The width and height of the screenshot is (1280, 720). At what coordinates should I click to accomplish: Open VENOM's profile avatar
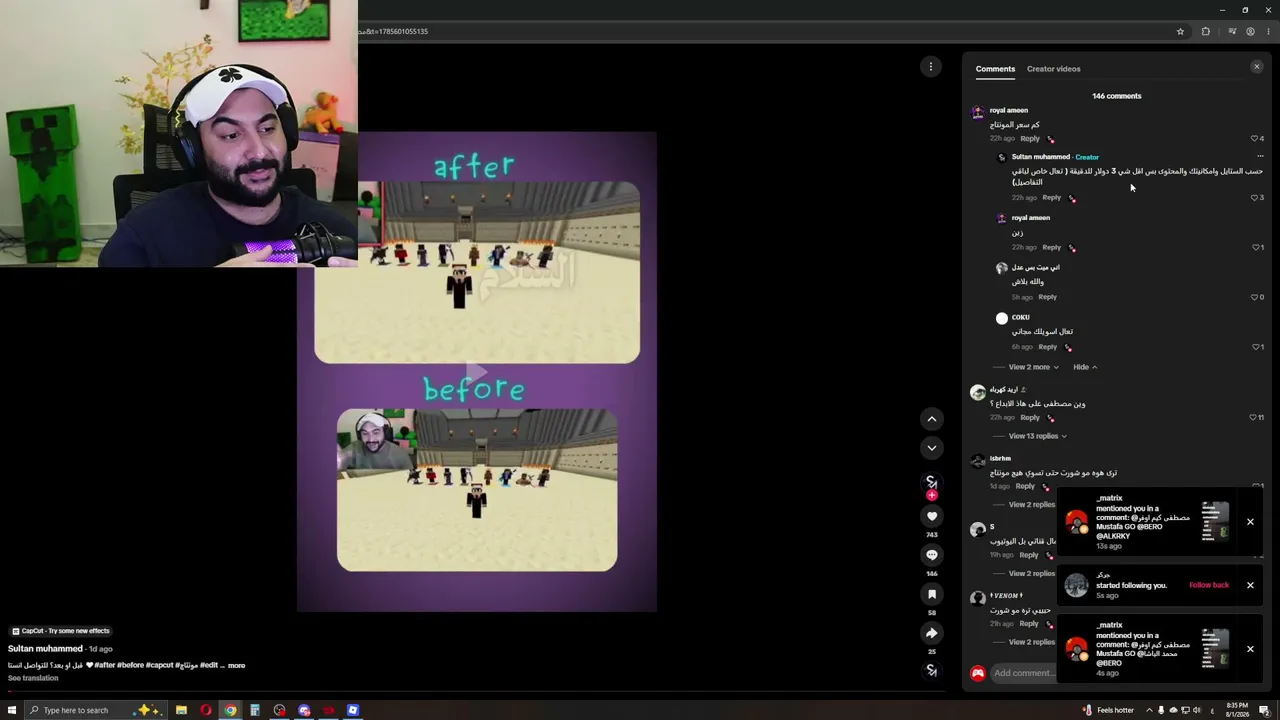click(x=978, y=599)
